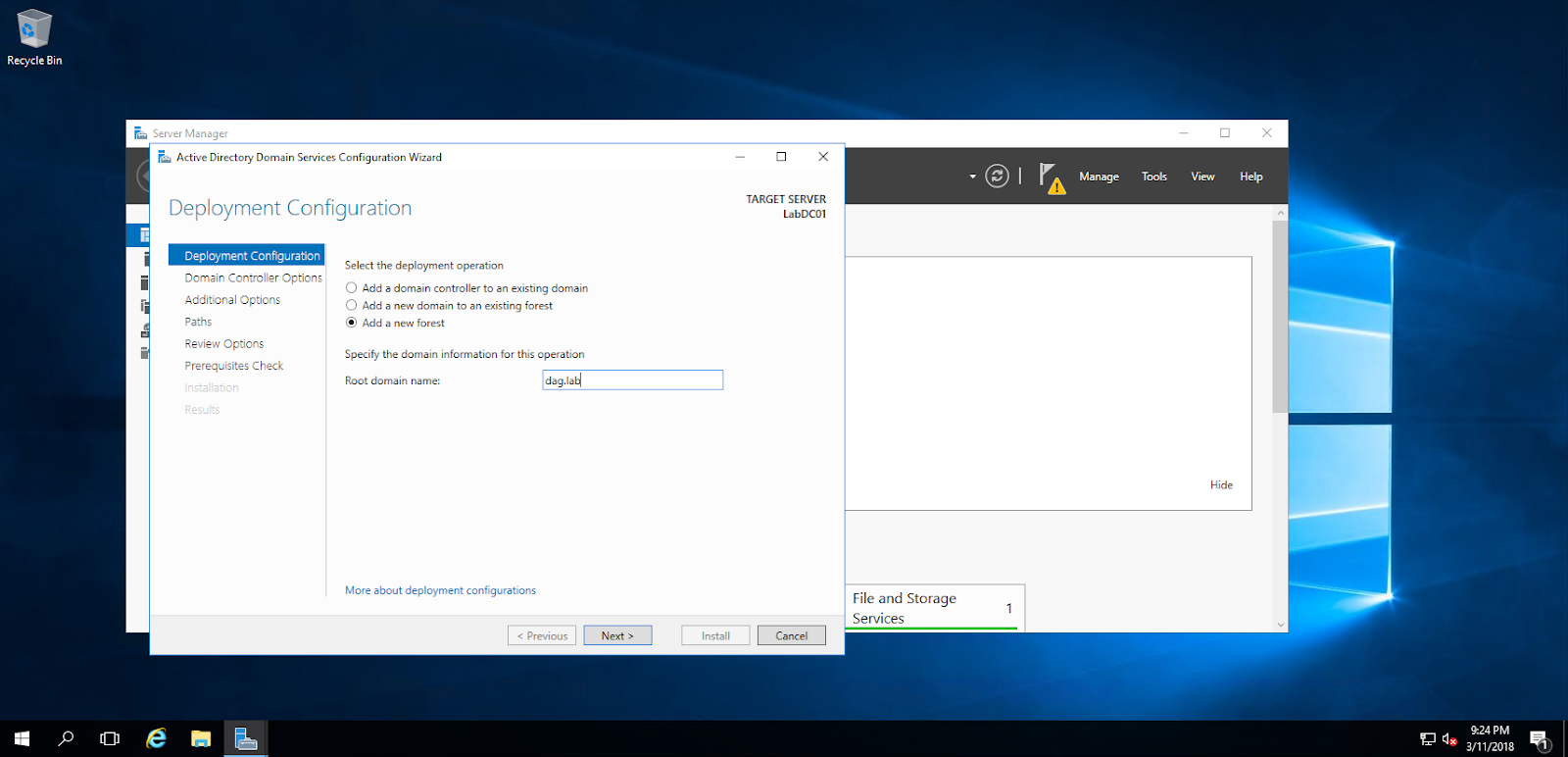Go to Prerequisites Check step
This screenshot has width=1568, height=757.
[x=234, y=366]
